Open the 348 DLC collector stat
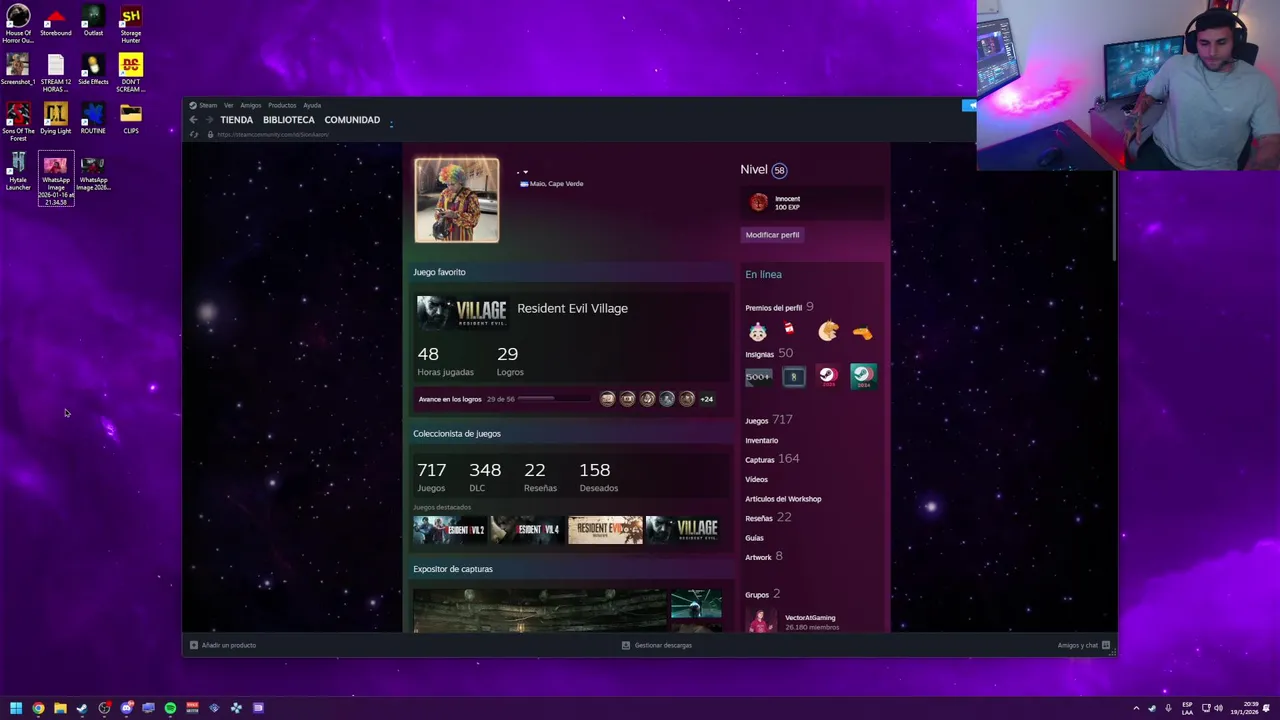Viewport: 1280px width, 720px height. [485, 477]
